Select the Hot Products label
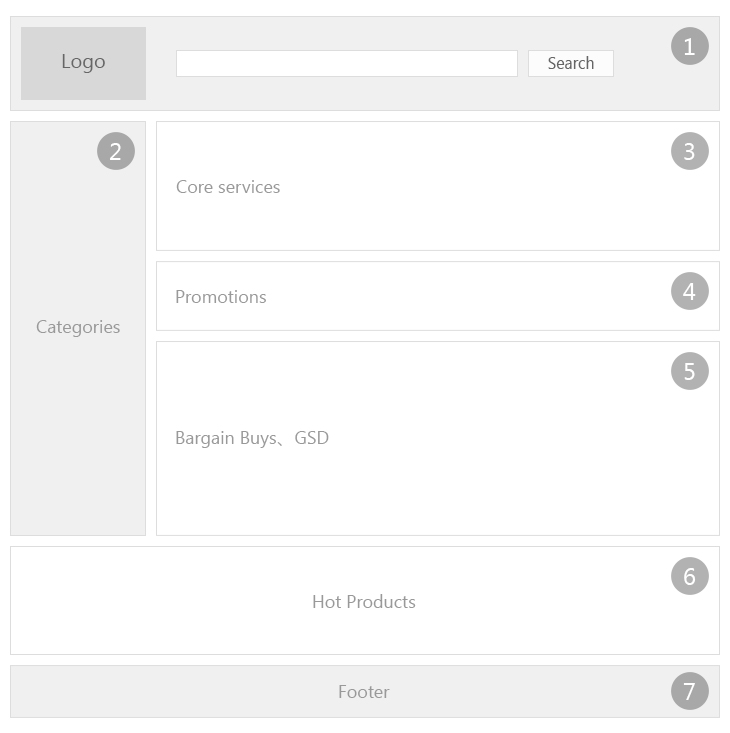The width and height of the screenshot is (730, 733). pos(364,602)
